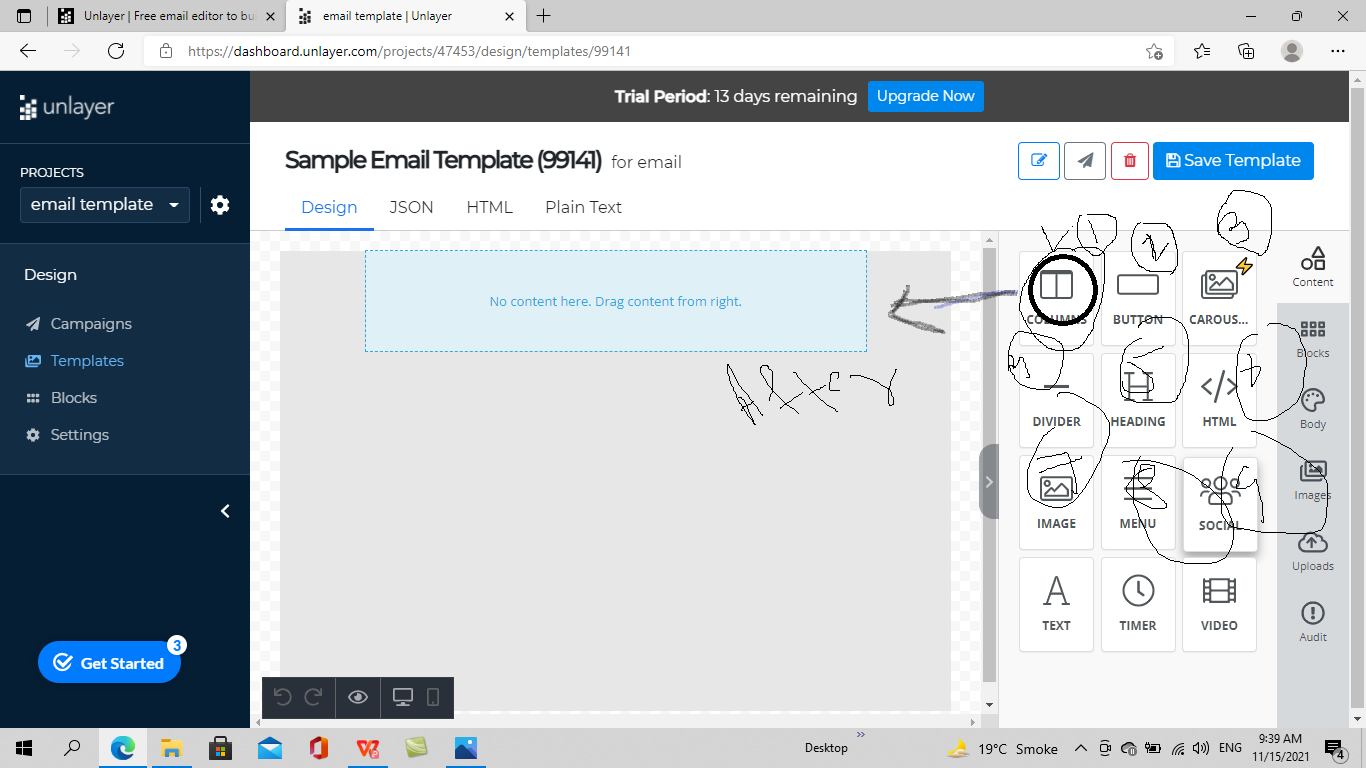Viewport: 1366px width, 768px height.
Task: Switch to mobile preview mode
Action: 434,697
